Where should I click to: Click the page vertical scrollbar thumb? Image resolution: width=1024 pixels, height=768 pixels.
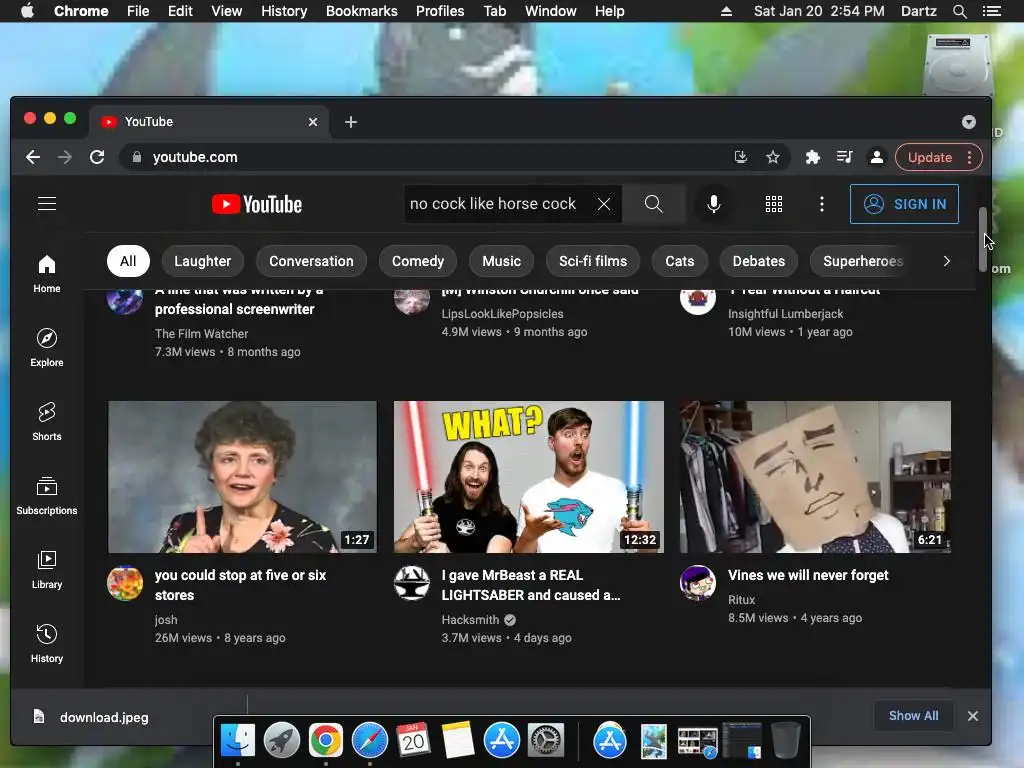(x=982, y=240)
